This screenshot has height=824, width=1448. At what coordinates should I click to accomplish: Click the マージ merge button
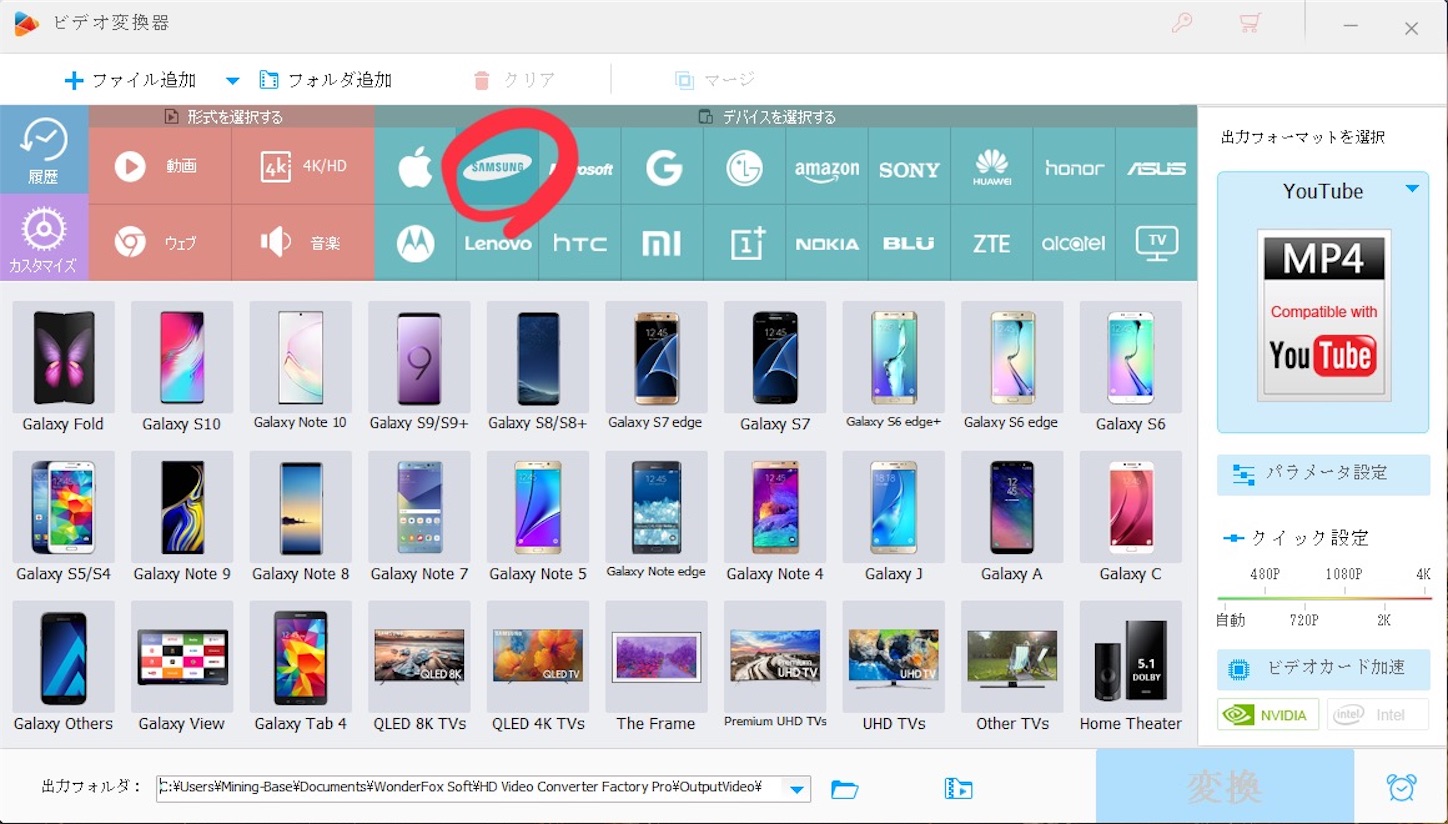(714, 80)
